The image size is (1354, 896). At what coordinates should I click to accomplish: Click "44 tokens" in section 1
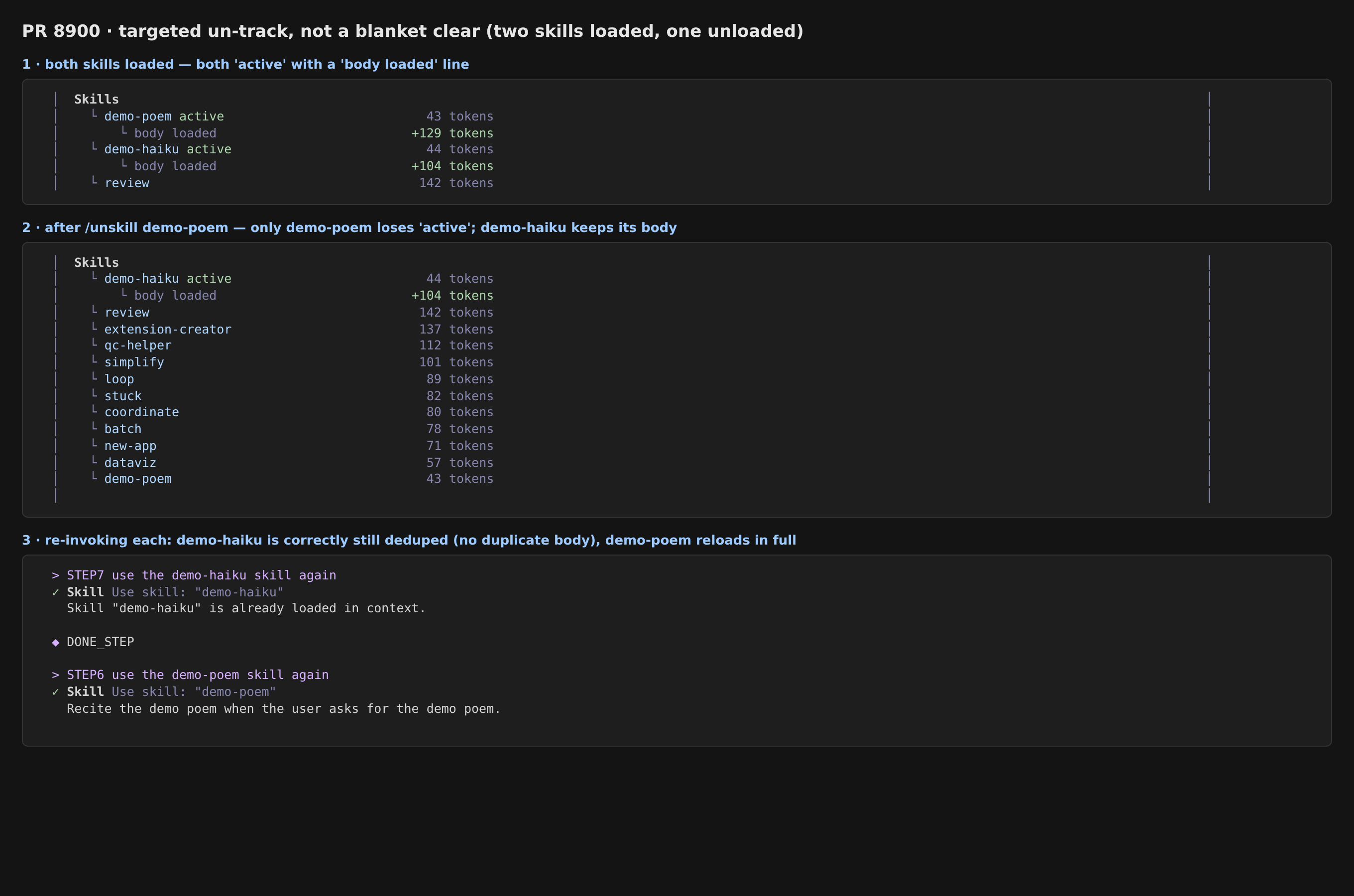pos(460,149)
